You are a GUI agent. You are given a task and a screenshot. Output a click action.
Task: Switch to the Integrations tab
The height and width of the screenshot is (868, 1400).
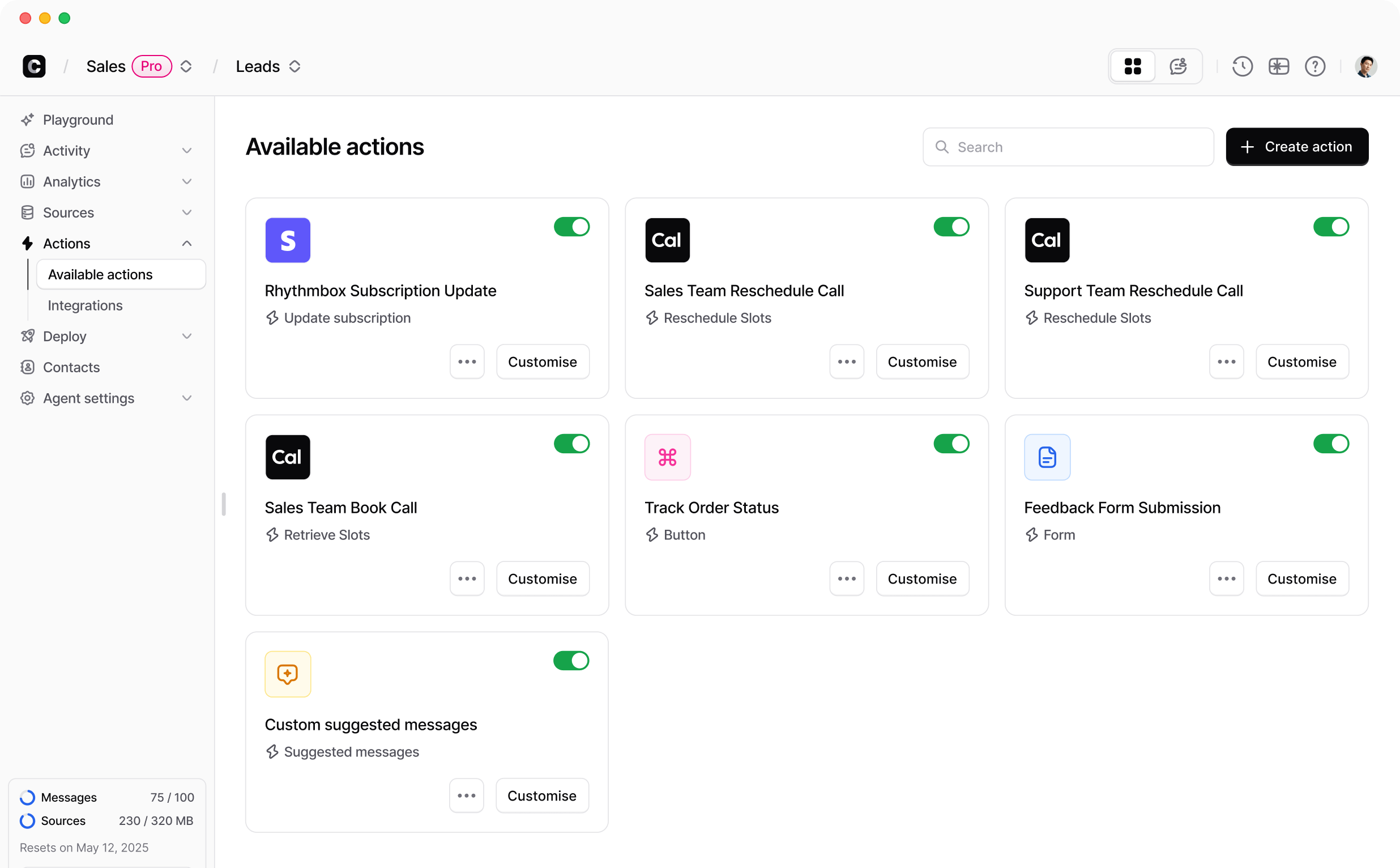pyautogui.click(x=85, y=305)
